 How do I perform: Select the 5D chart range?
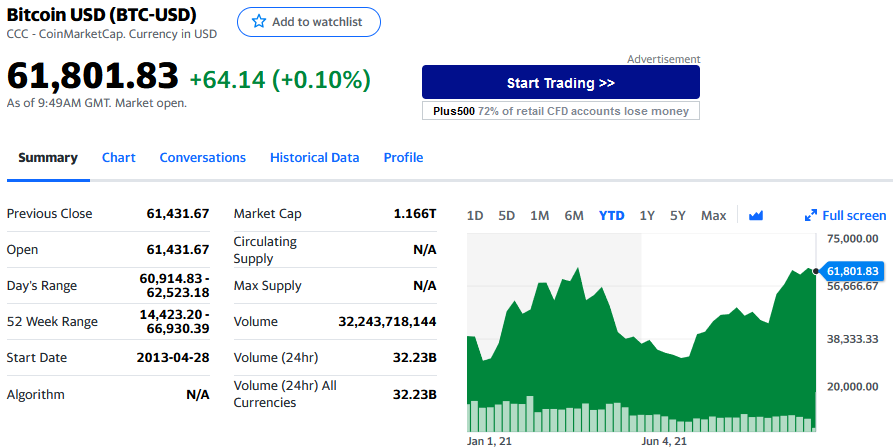(x=506, y=215)
